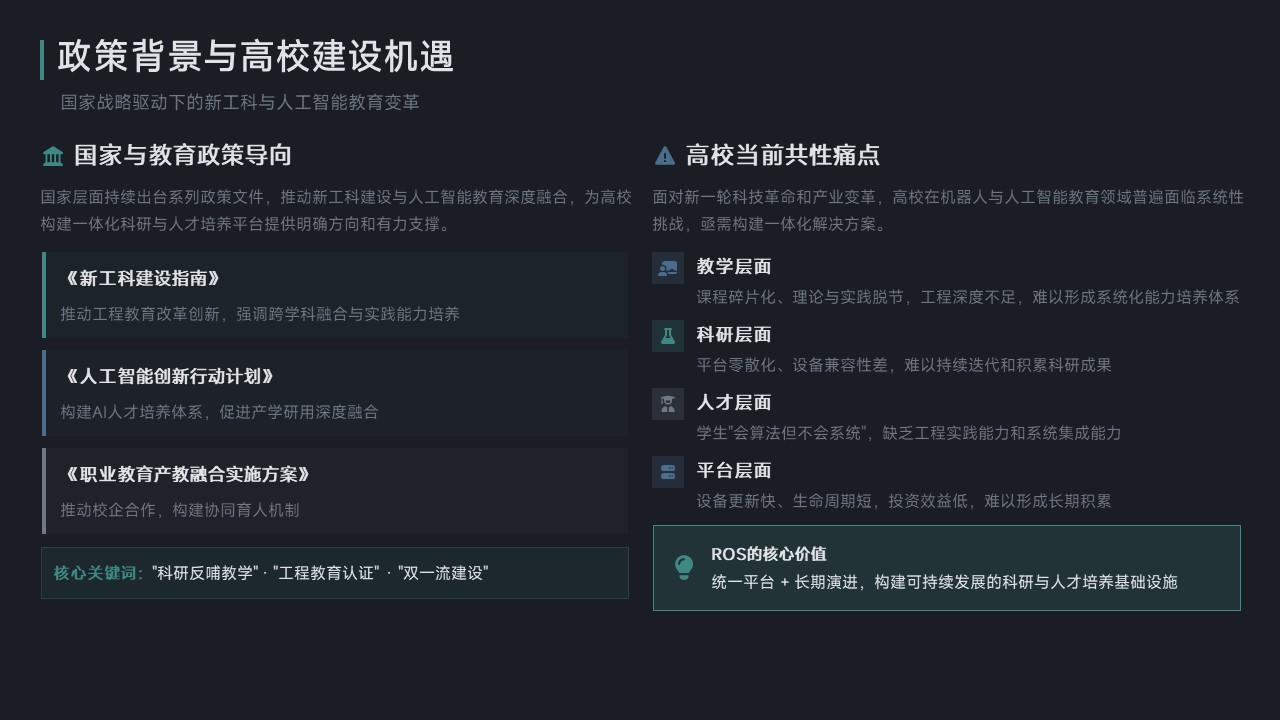Viewport: 1280px width, 720px height.
Task: Click the 国家与教育政策导向 section heading
Action: coord(183,156)
